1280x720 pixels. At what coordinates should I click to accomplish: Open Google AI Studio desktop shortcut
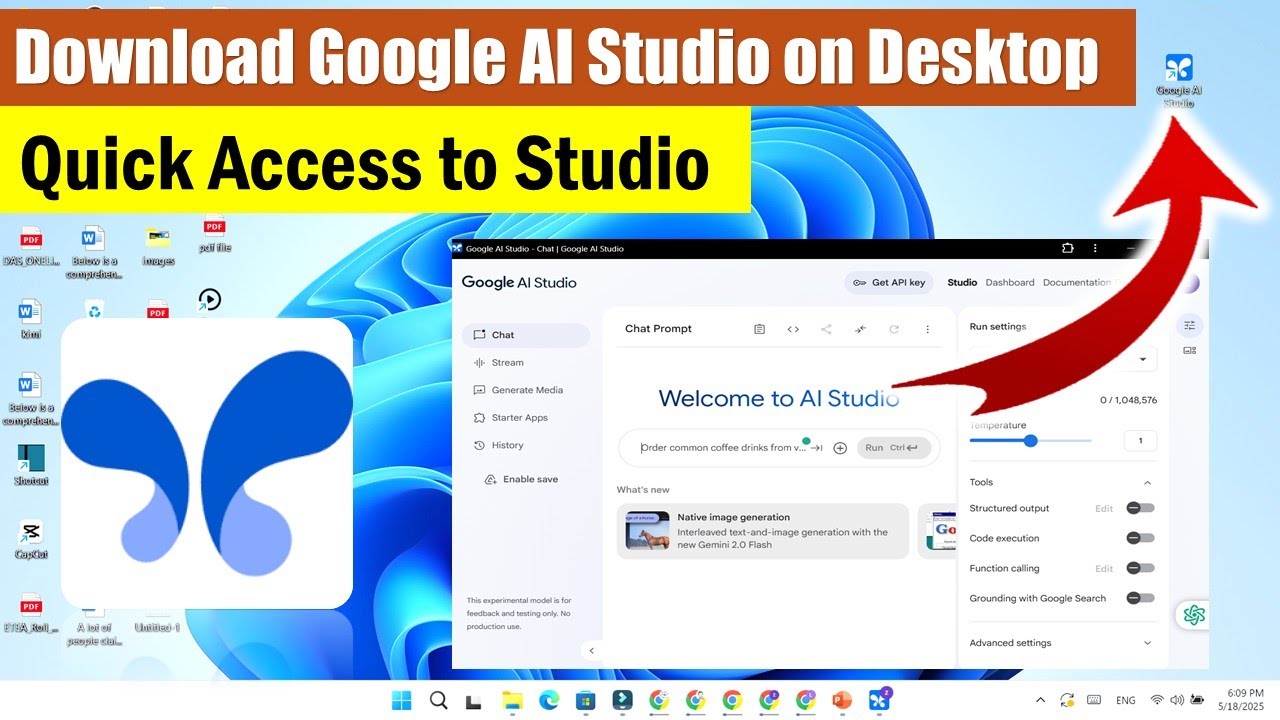[1179, 80]
